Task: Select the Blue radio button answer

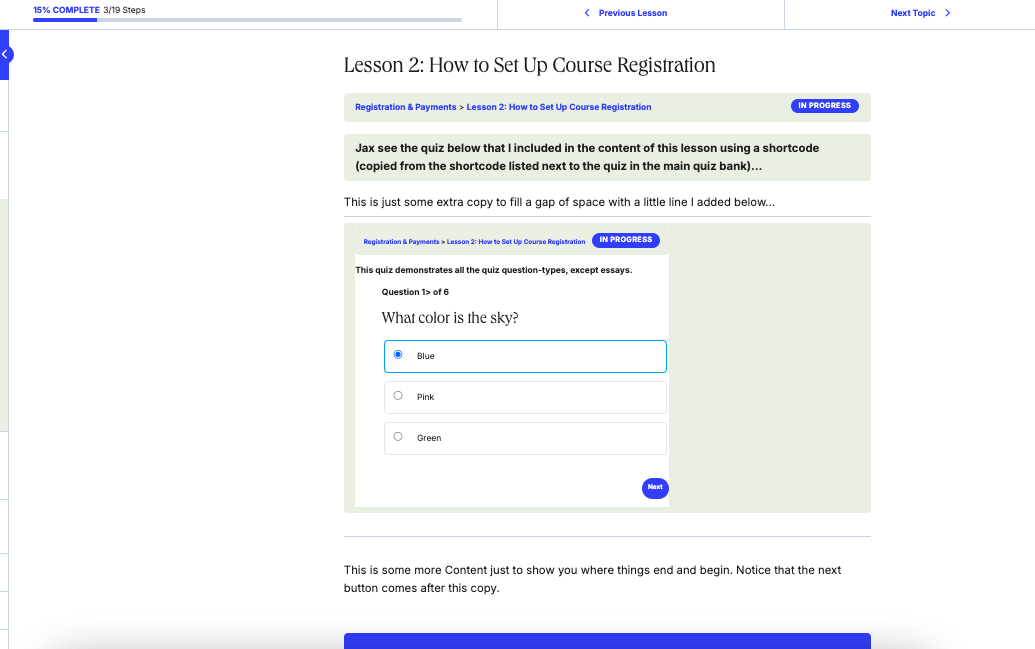Action: click(398, 355)
